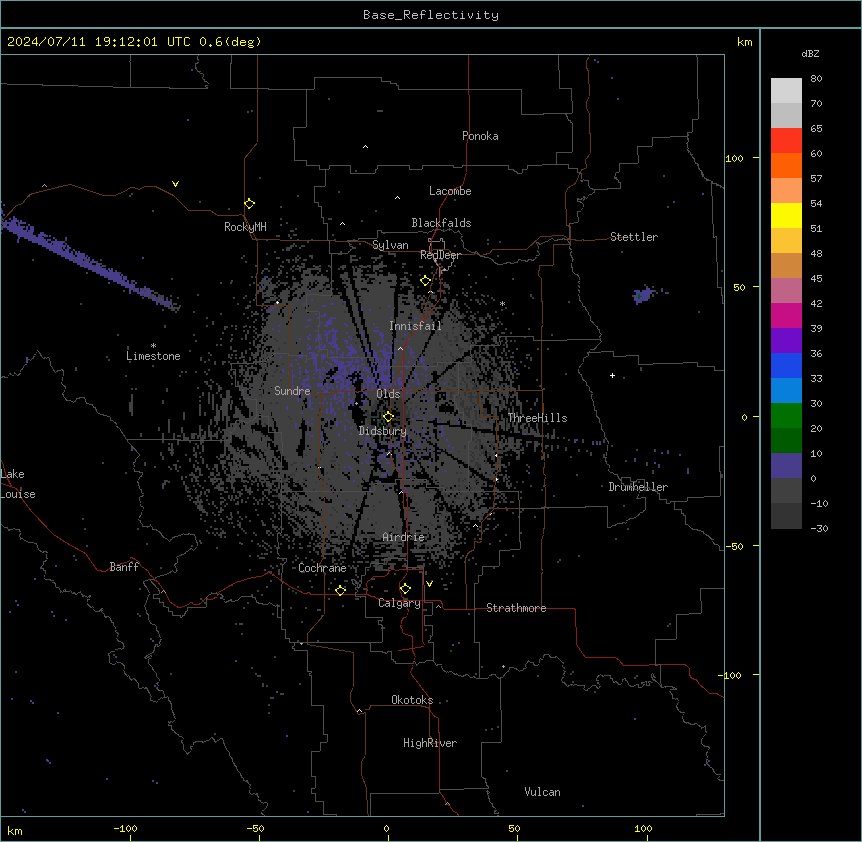Image resolution: width=862 pixels, height=842 pixels.
Task: Click the Base_Reflectivity title text
Action: point(431,15)
